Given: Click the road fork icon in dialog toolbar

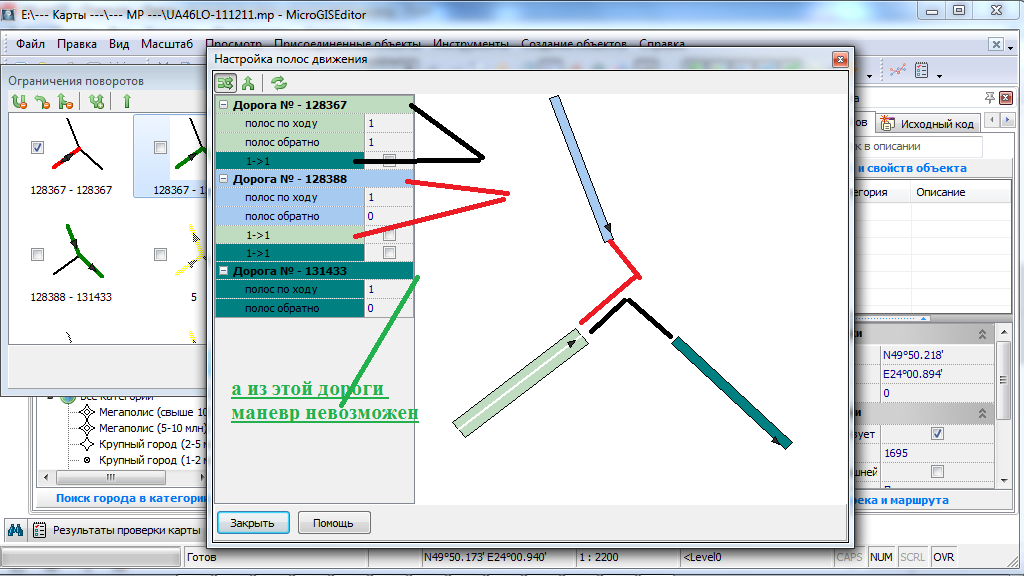Looking at the screenshot, I should tap(247, 83).
